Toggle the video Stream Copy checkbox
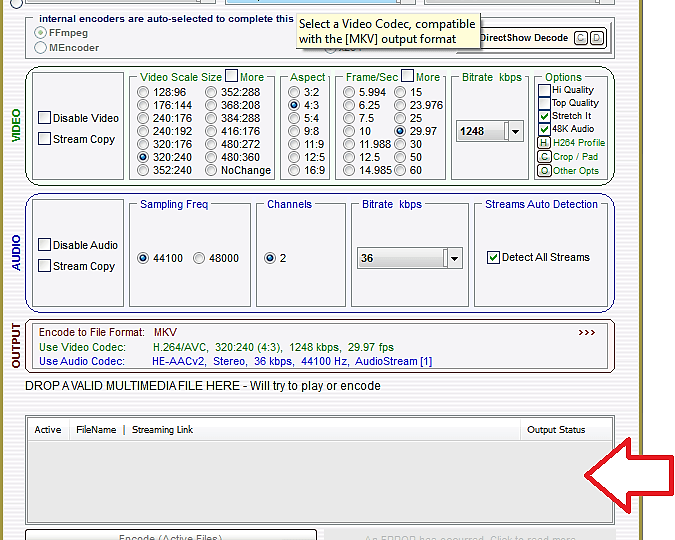This screenshot has height=540, width=675. tap(45, 139)
